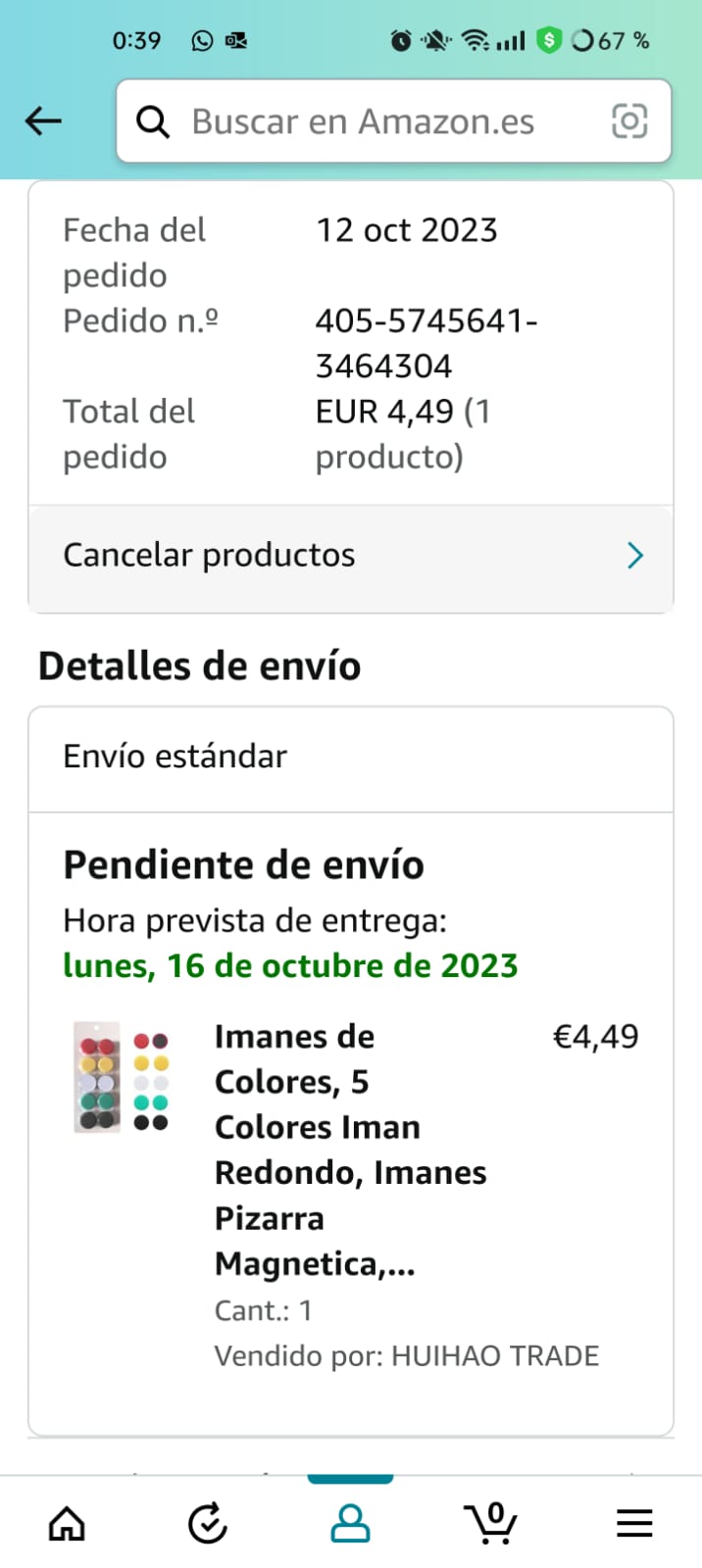
Task: Tap the Buscar en Amazon.es search field
Action: pos(373,122)
